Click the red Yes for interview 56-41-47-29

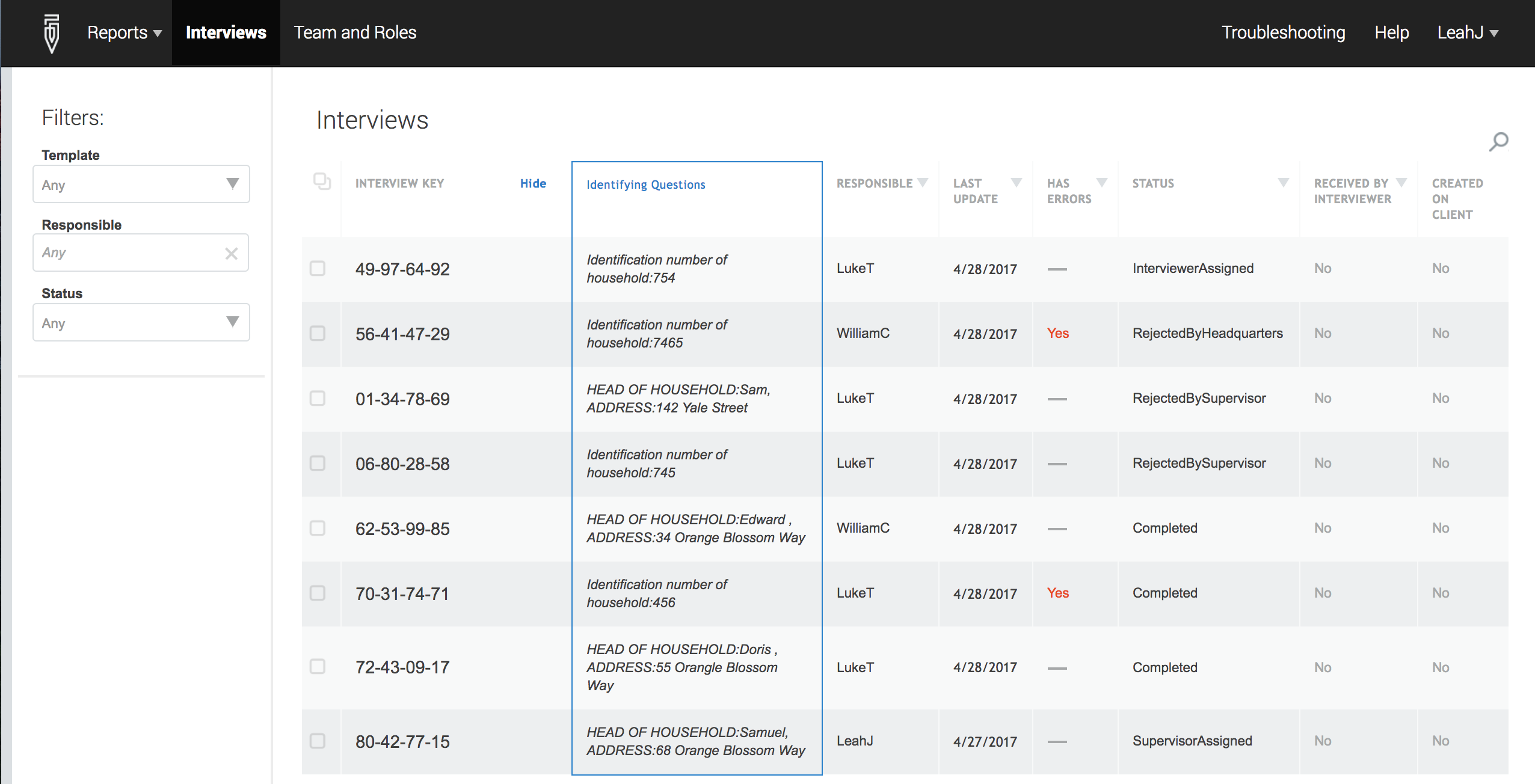(1057, 333)
